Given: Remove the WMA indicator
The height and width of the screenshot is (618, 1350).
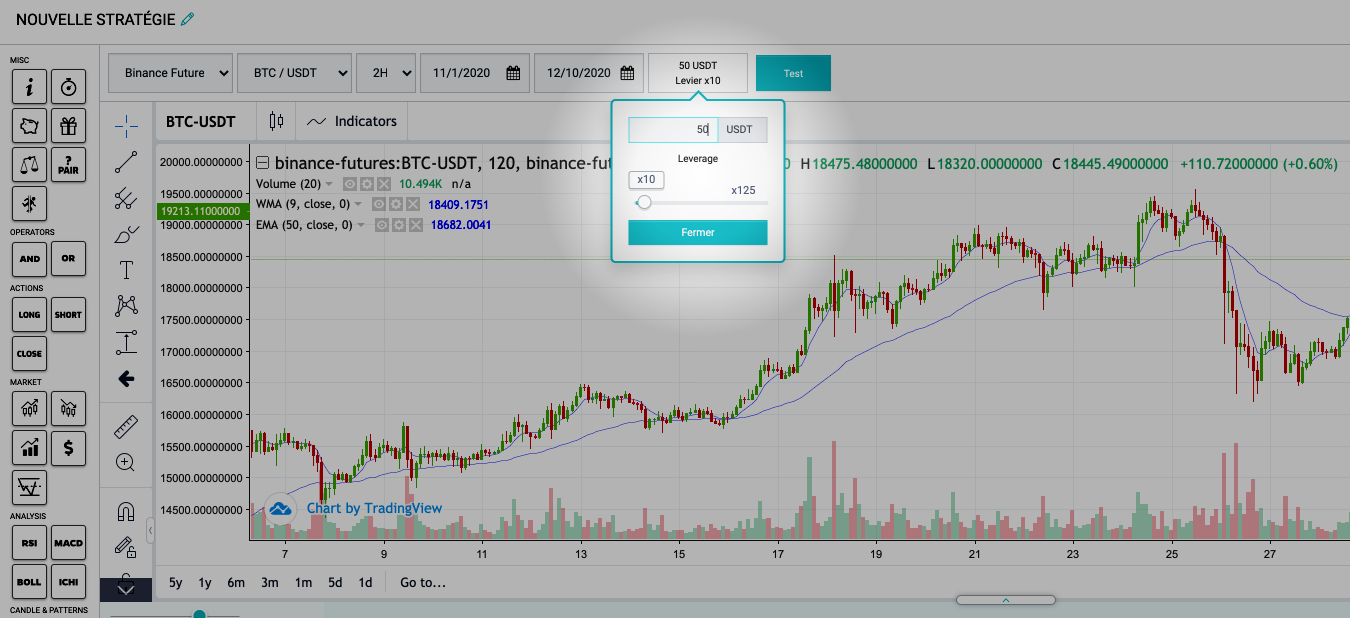Looking at the screenshot, I should pyautogui.click(x=411, y=204).
